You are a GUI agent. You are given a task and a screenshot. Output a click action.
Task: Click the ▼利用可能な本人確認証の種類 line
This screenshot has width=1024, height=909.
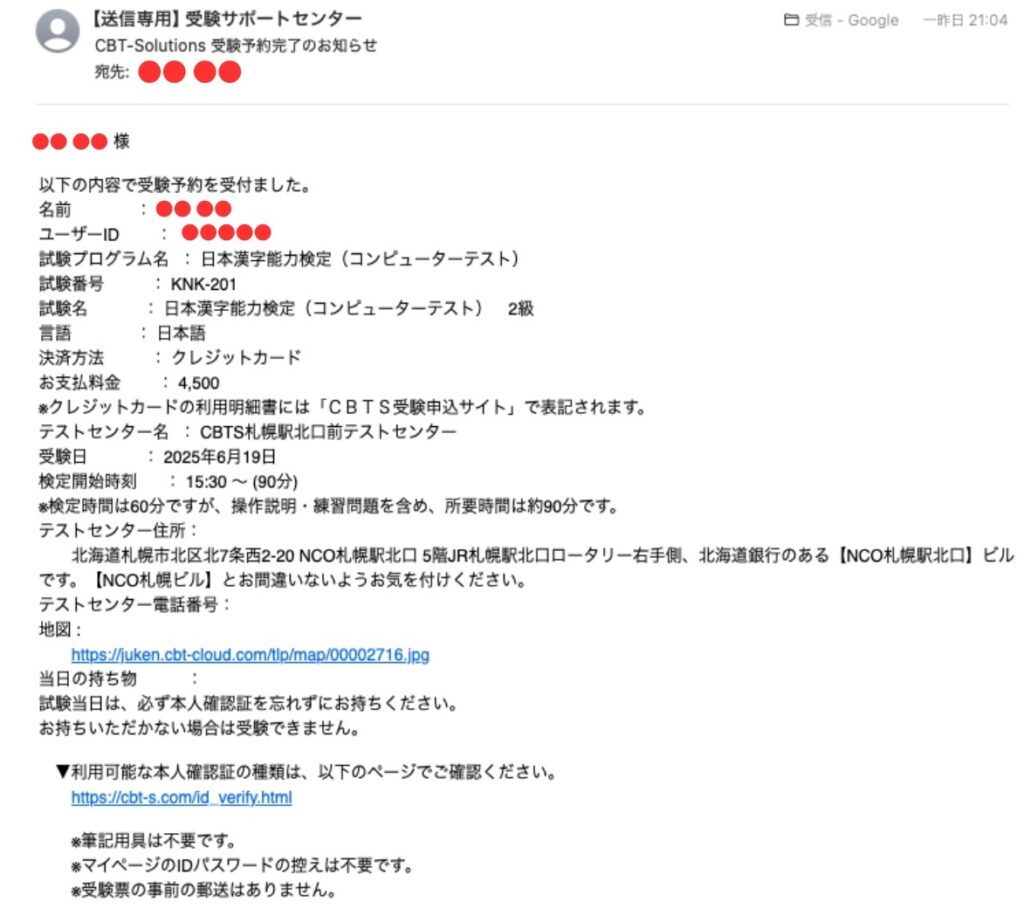pyautogui.click(x=306, y=772)
